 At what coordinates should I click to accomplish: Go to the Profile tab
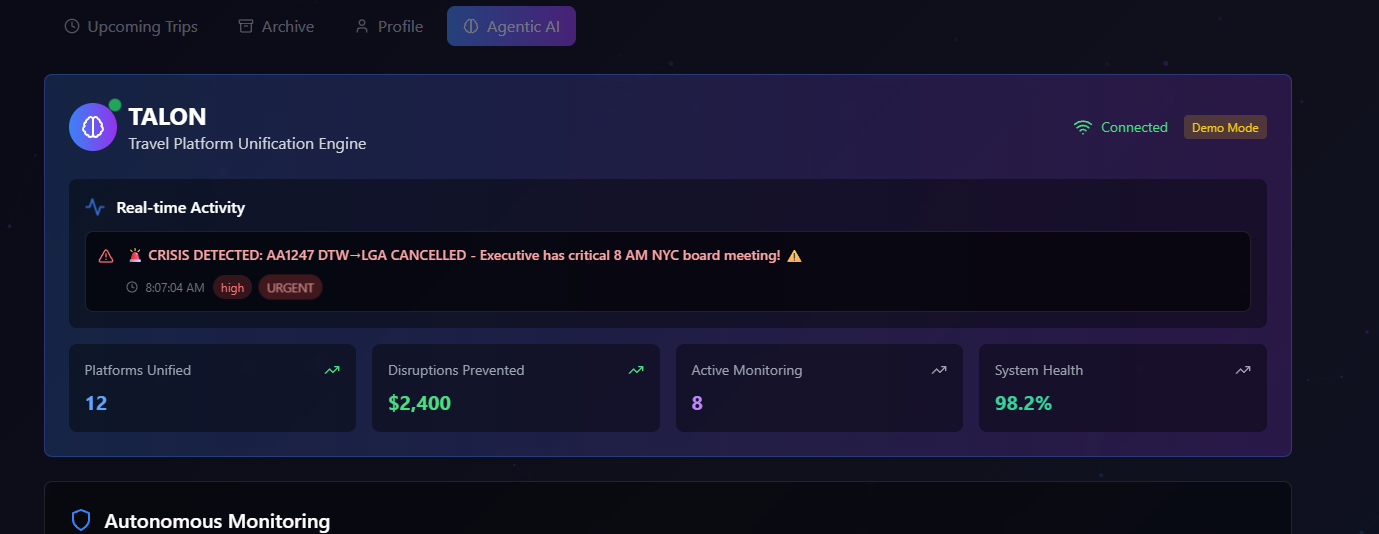(389, 27)
